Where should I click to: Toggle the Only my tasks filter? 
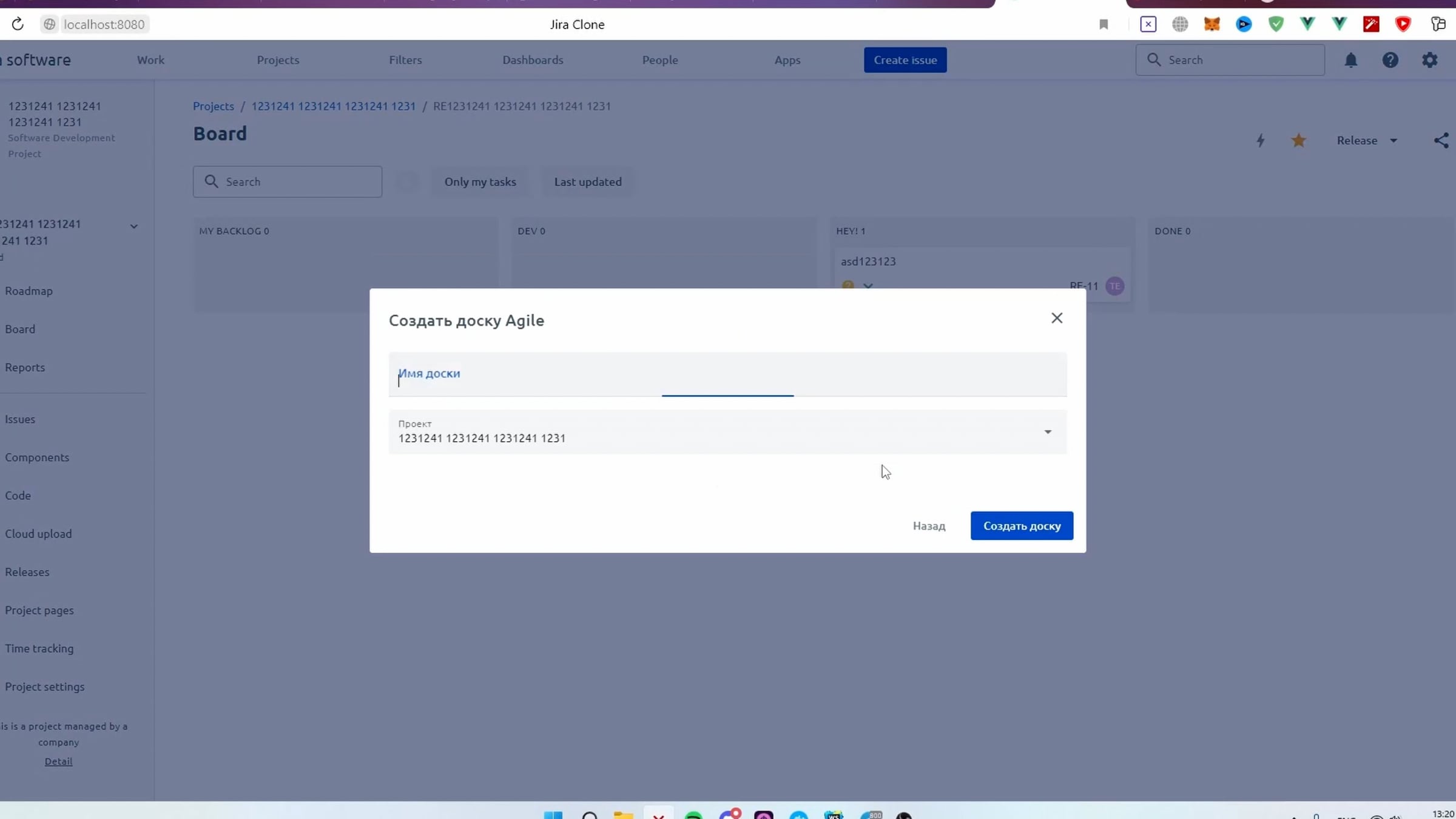point(480,182)
